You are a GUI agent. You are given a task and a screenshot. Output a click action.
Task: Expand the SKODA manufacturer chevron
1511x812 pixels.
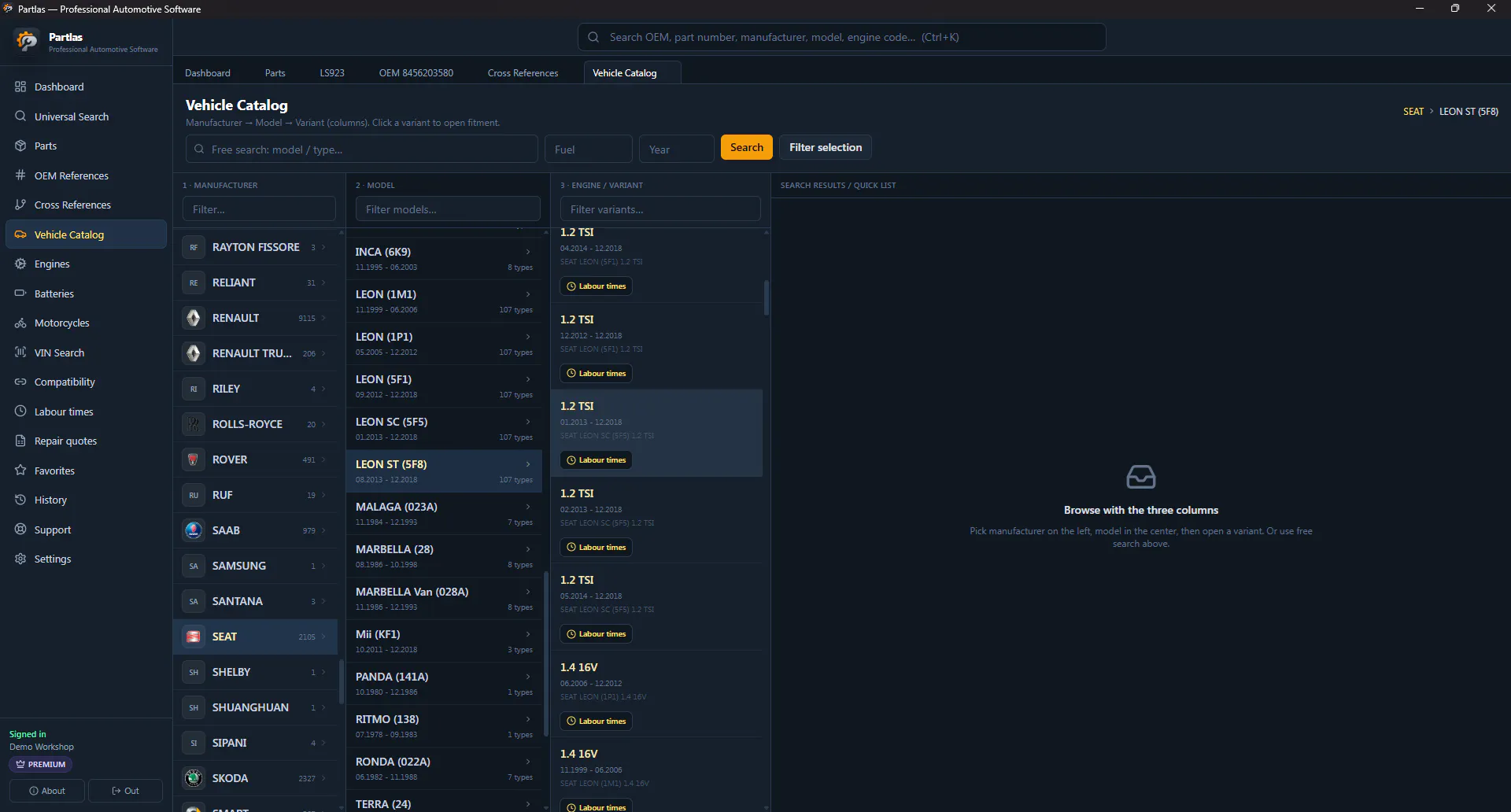pyautogui.click(x=323, y=778)
